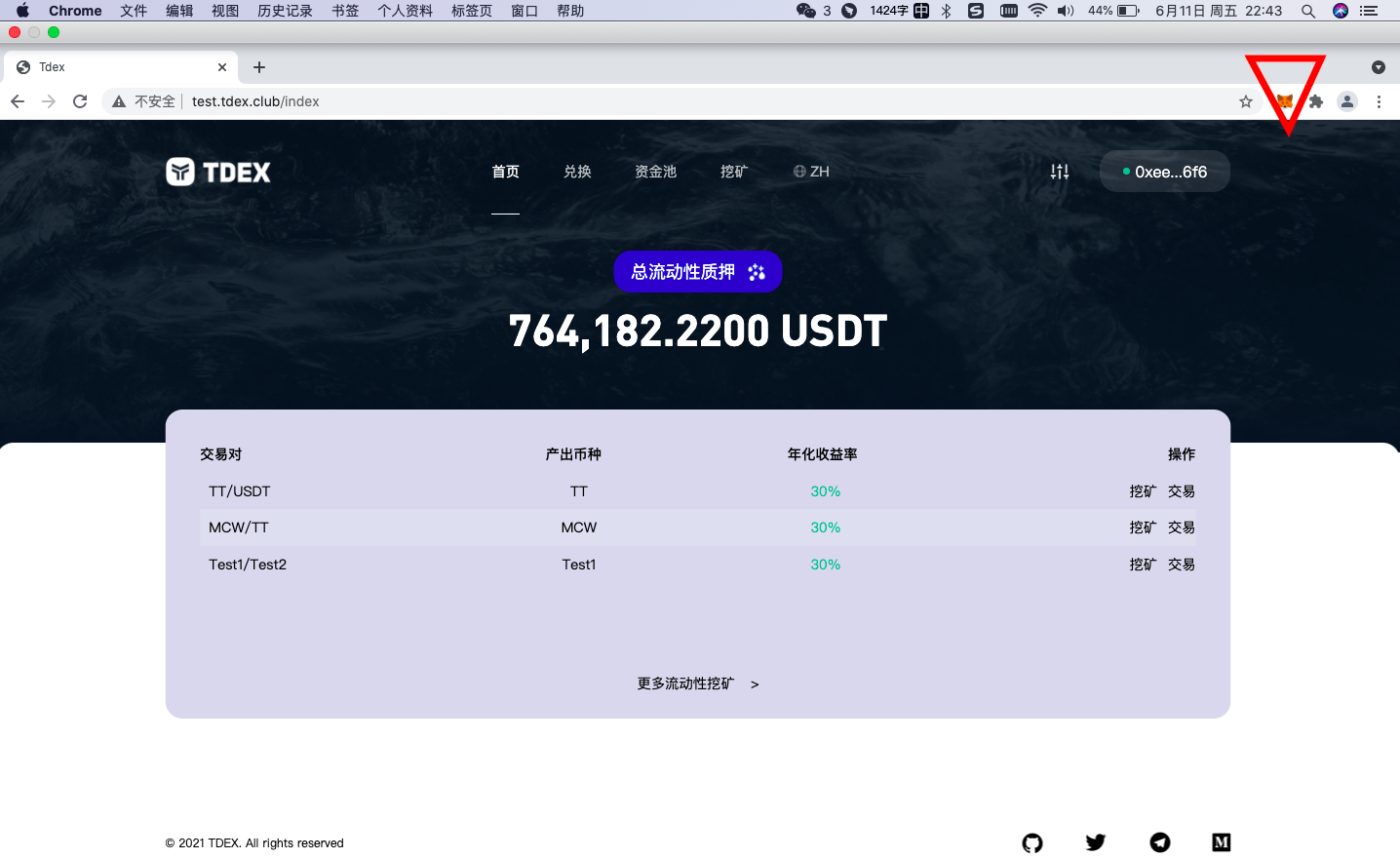Open 标签页 menu
Screen dimensions: 1400x859
pos(472,11)
